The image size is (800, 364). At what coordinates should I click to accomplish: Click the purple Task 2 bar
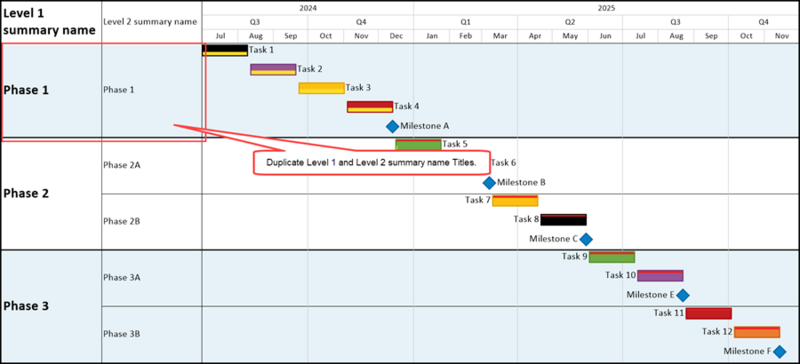click(273, 69)
